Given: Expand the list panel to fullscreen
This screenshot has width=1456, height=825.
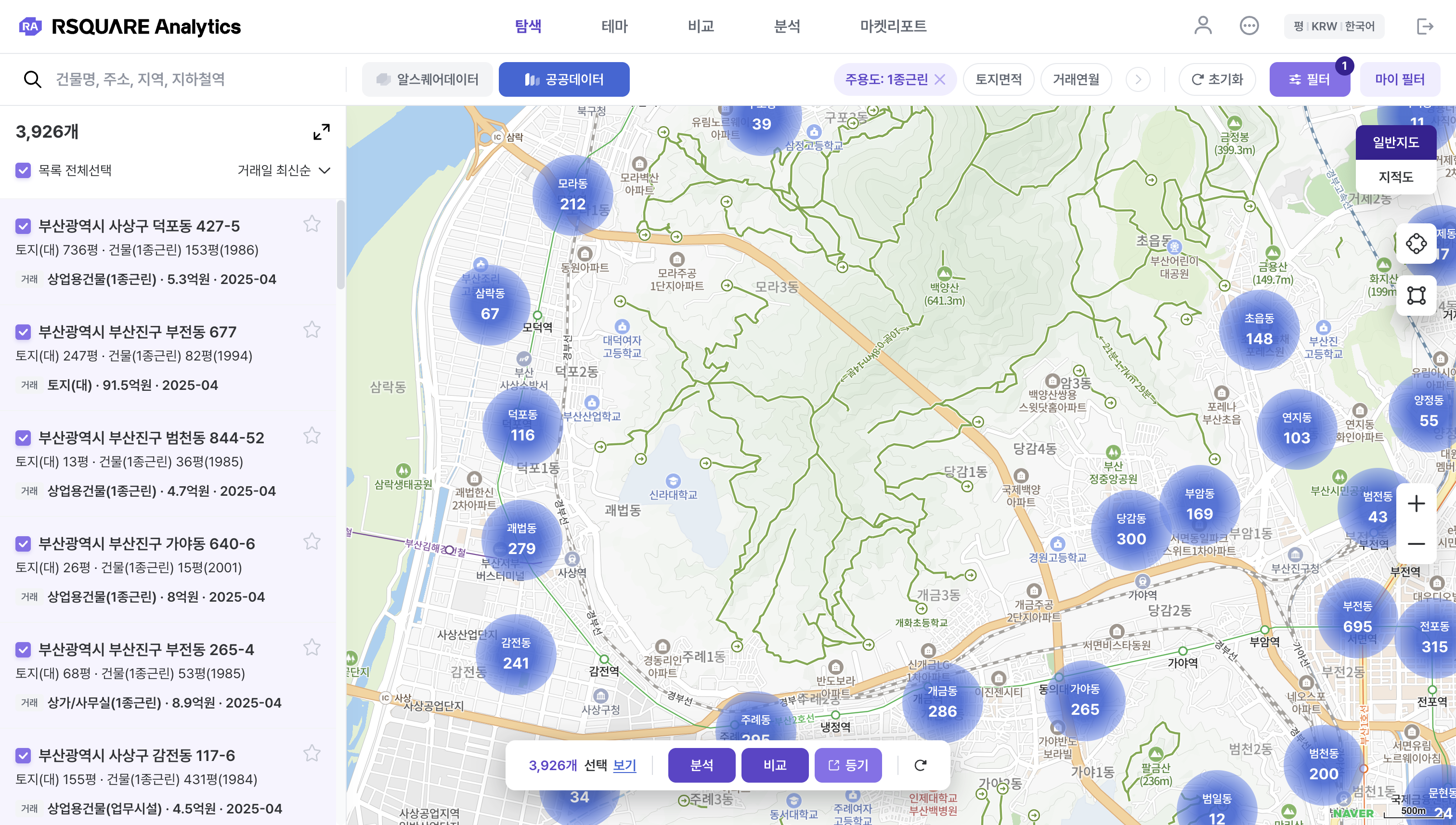Looking at the screenshot, I should [321, 132].
